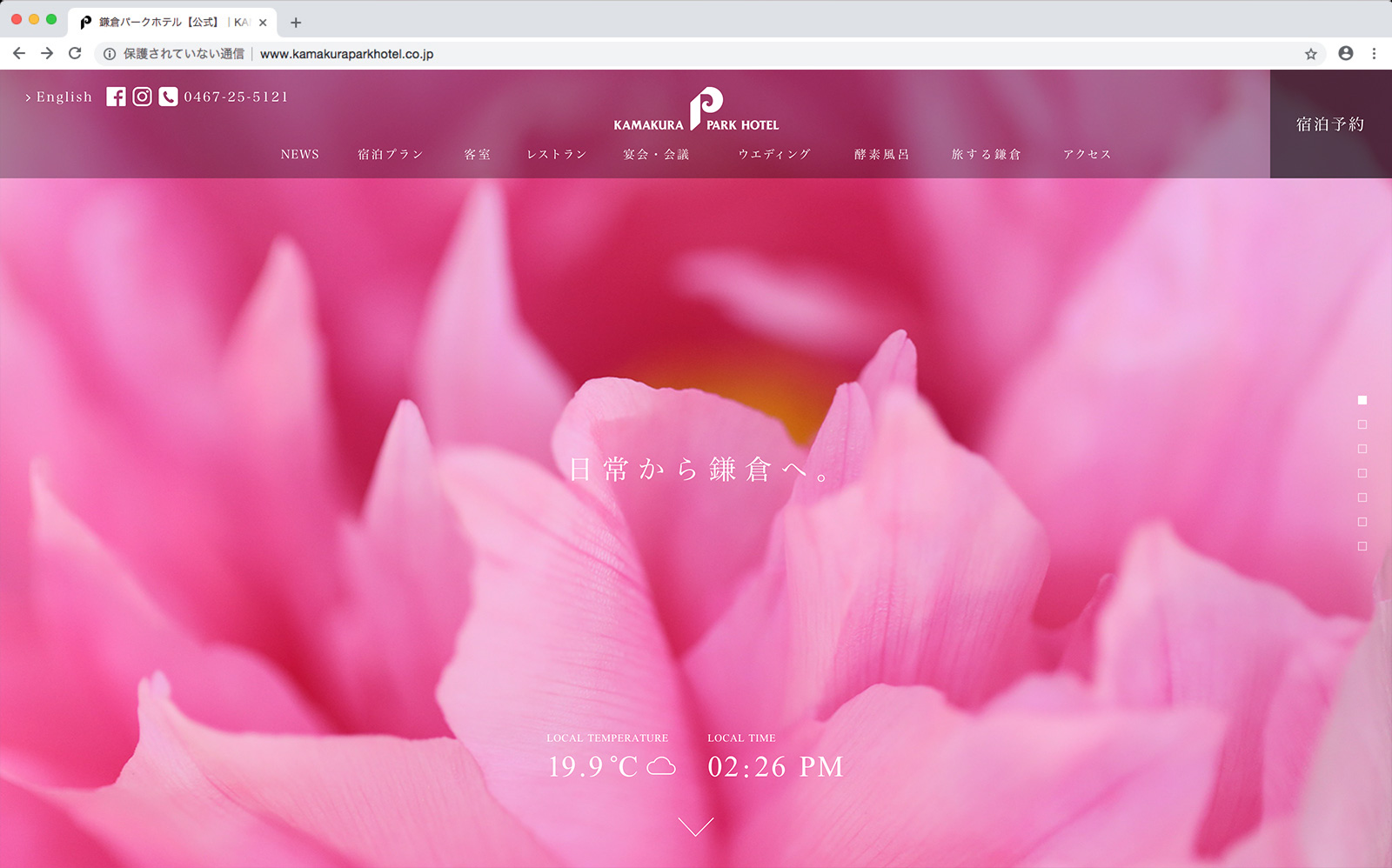Jump to the seventh section indicator square

point(1362,546)
